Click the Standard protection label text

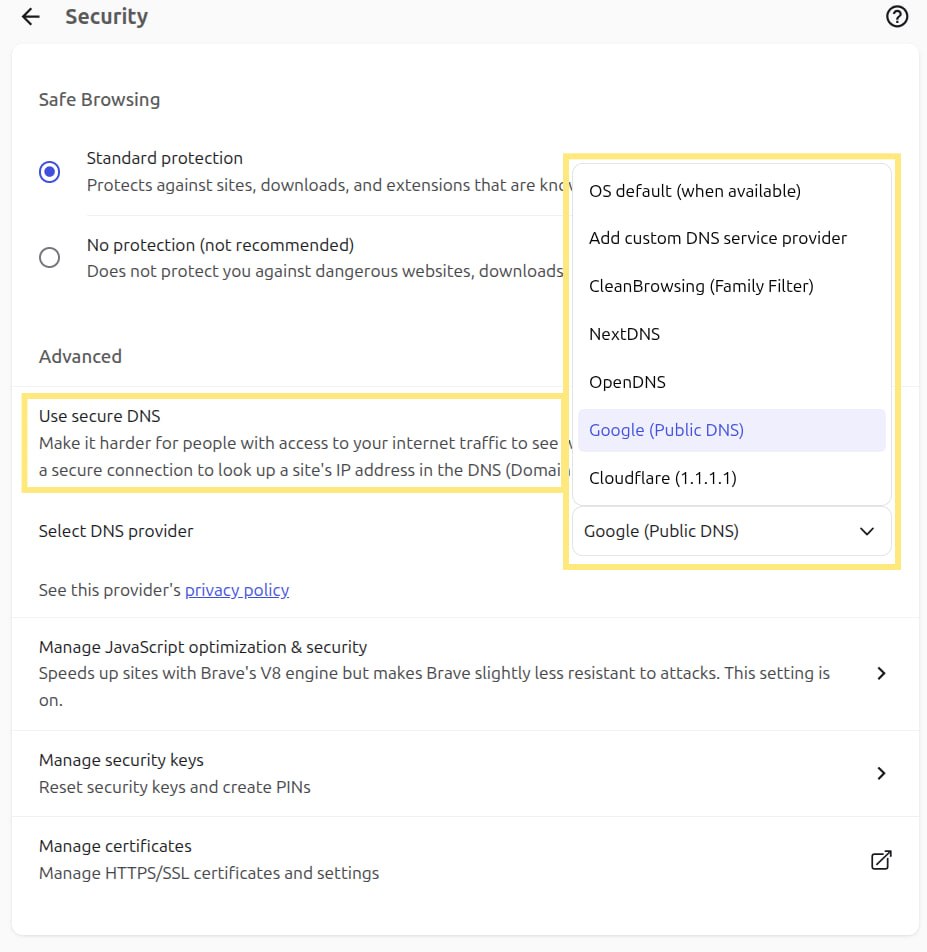point(165,158)
